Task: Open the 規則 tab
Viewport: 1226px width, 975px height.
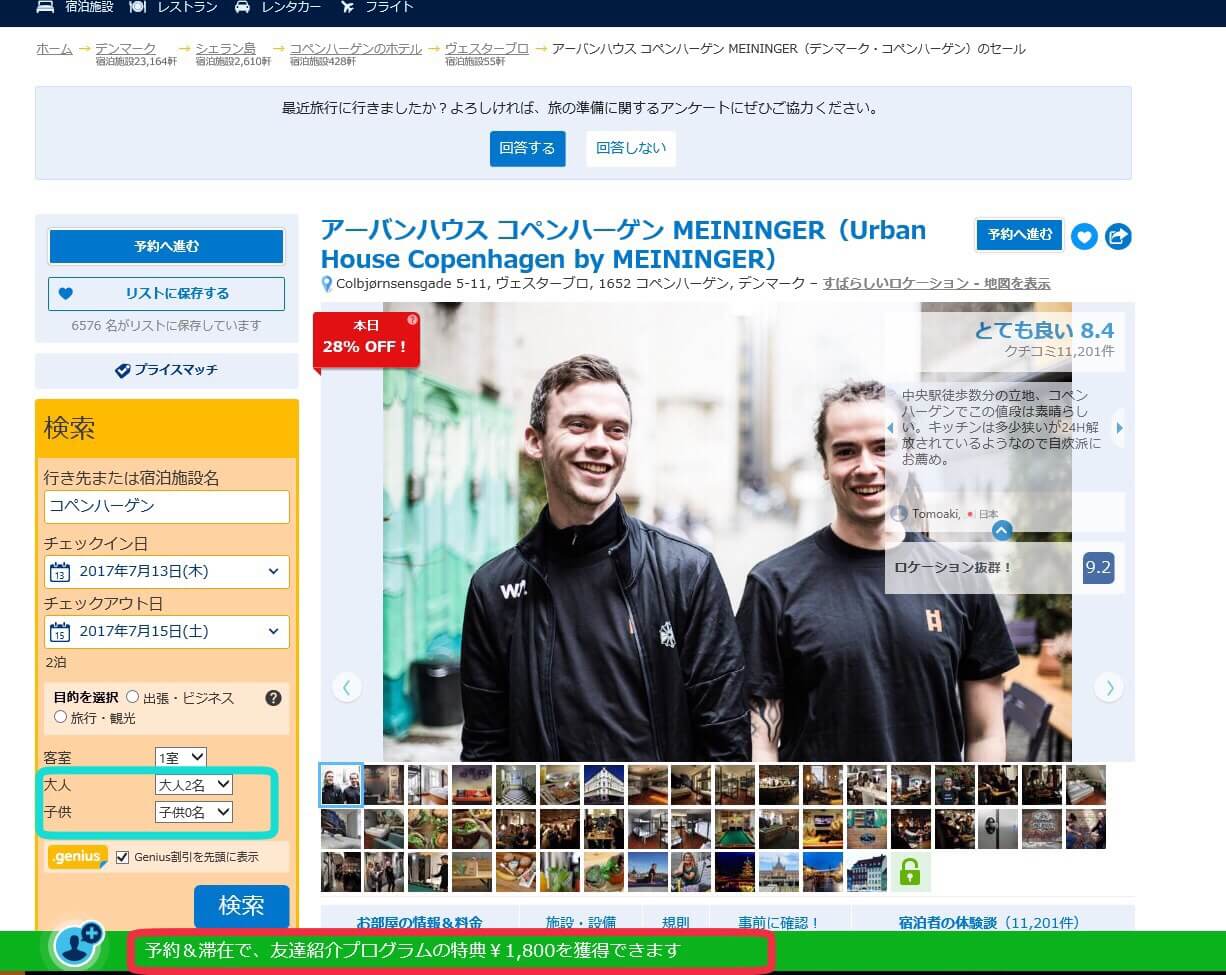Action: tap(676, 922)
